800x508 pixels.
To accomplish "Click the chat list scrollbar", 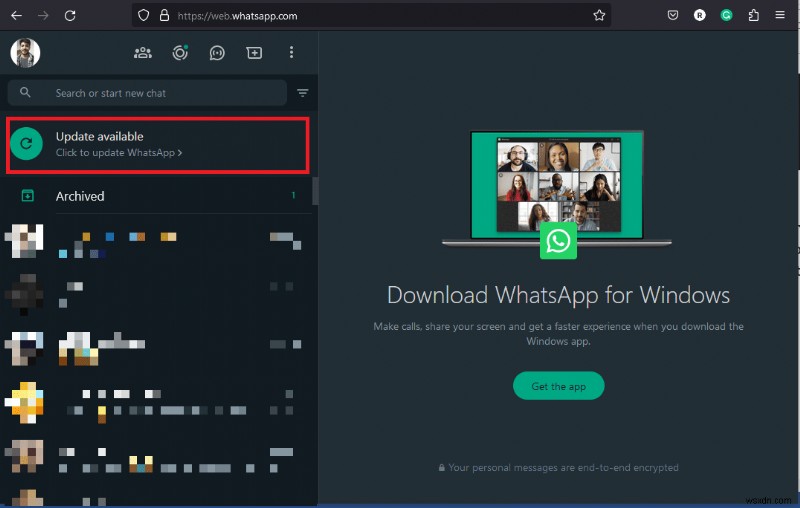I will (x=315, y=191).
